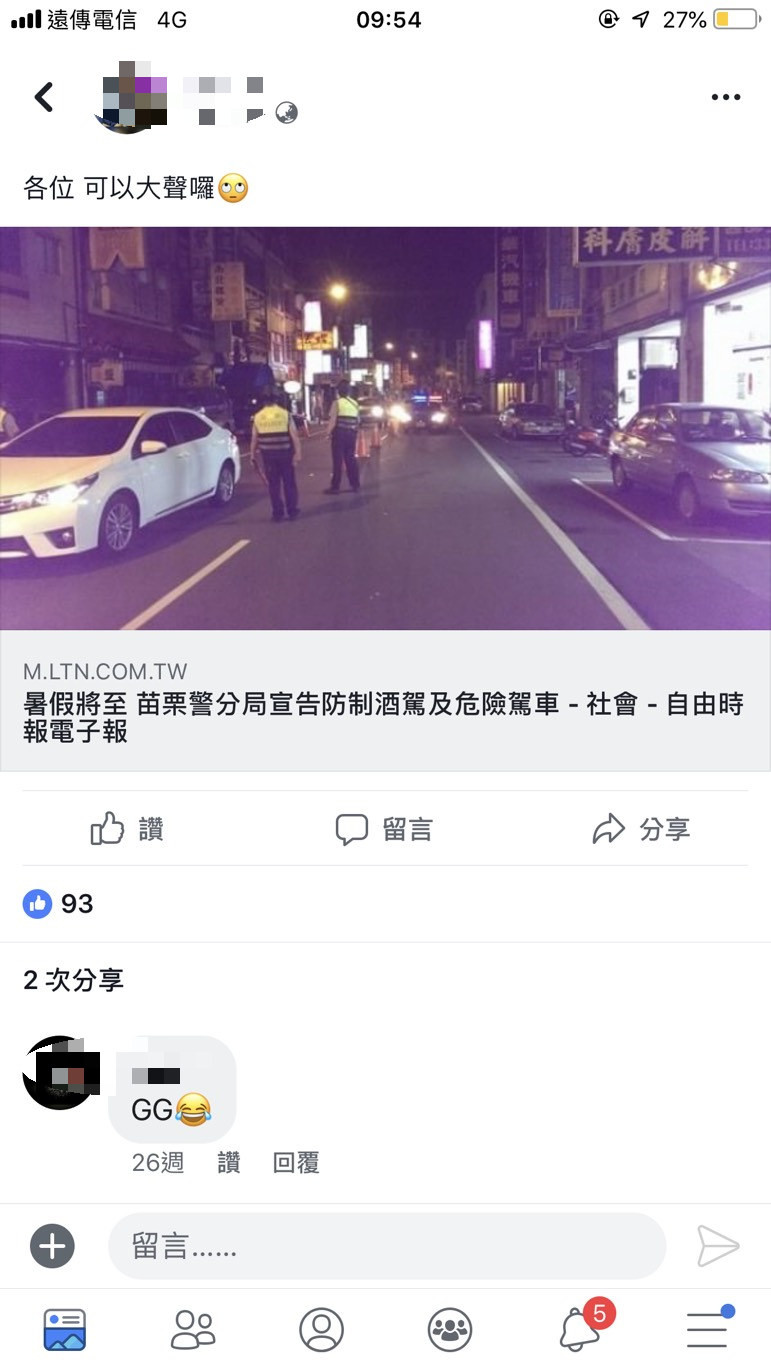Tap the send arrow icon
This screenshot has width=771, height=1371.
[x=718, y=1246]
